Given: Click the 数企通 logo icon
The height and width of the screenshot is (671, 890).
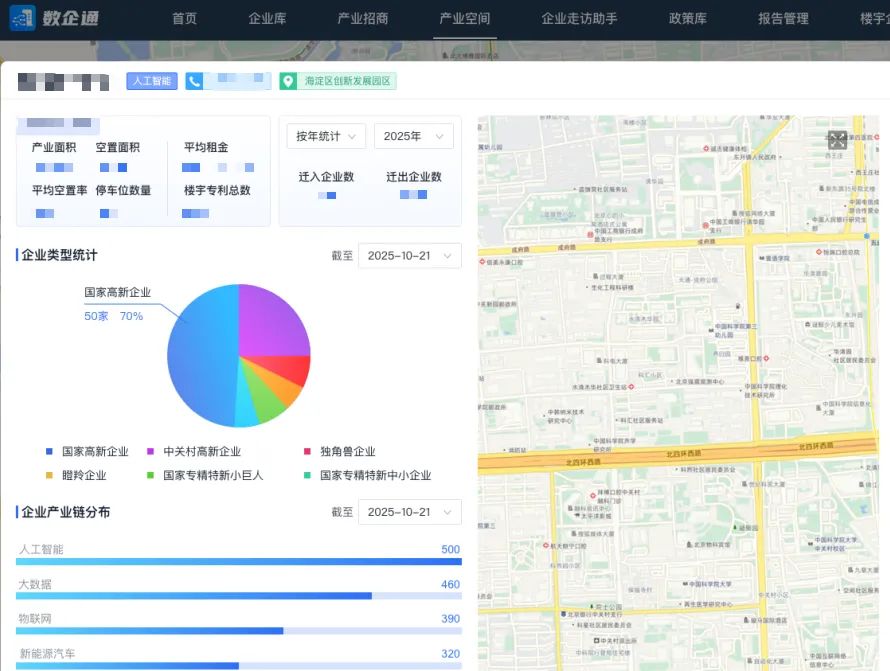Looking at the screenshot, I should pos(23,18).
